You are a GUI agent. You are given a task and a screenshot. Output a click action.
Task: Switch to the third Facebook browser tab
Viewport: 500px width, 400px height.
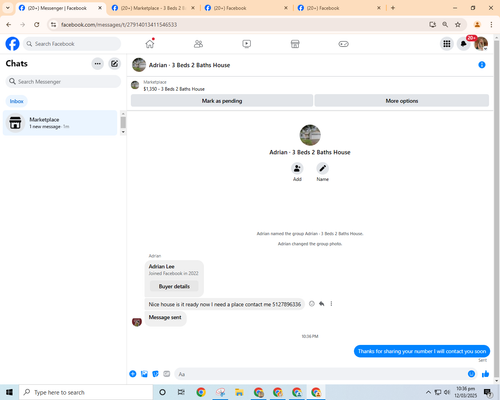(x=246, y=8)
